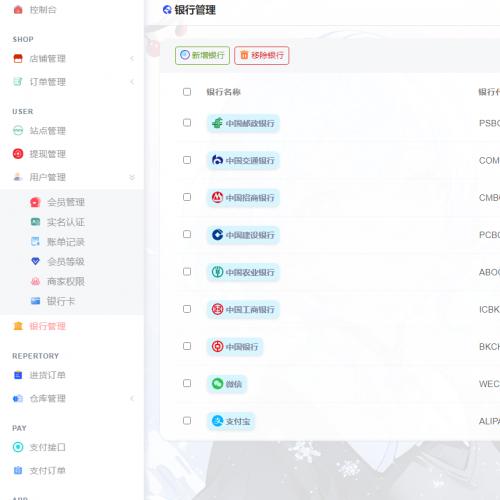
Task: Expand the 店铺管理 submenu arrow
Action: point(132,59)
